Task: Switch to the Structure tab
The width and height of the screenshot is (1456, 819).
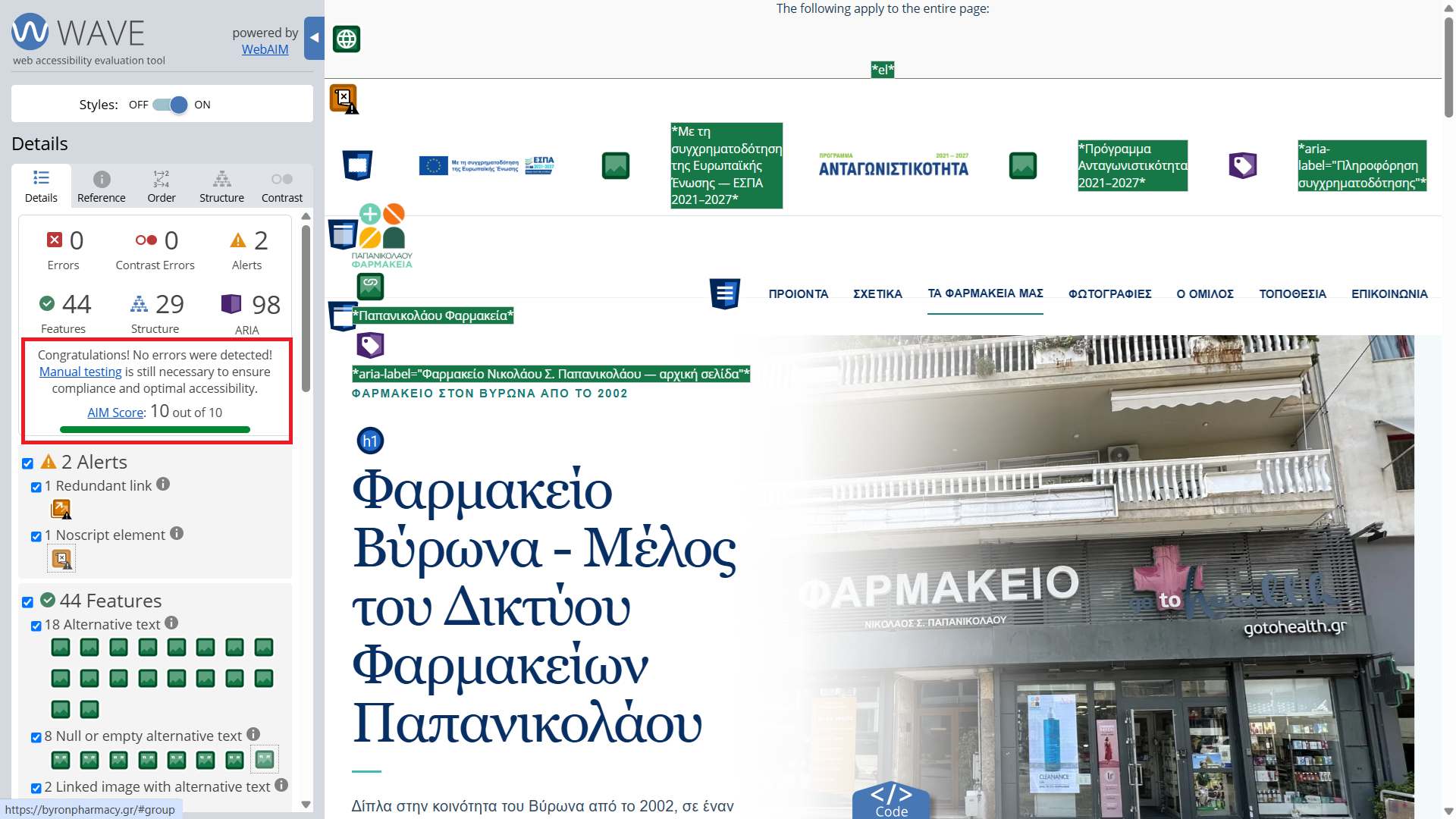Action: coord(221,187)
